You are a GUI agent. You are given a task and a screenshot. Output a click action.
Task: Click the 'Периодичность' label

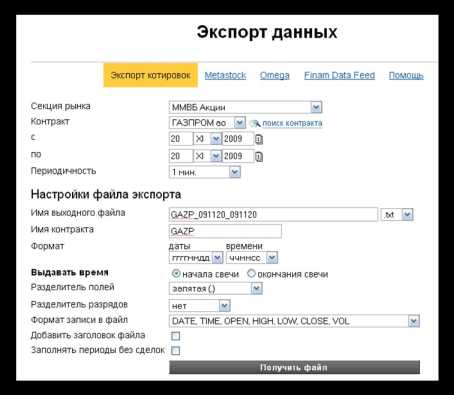[63, 171]
